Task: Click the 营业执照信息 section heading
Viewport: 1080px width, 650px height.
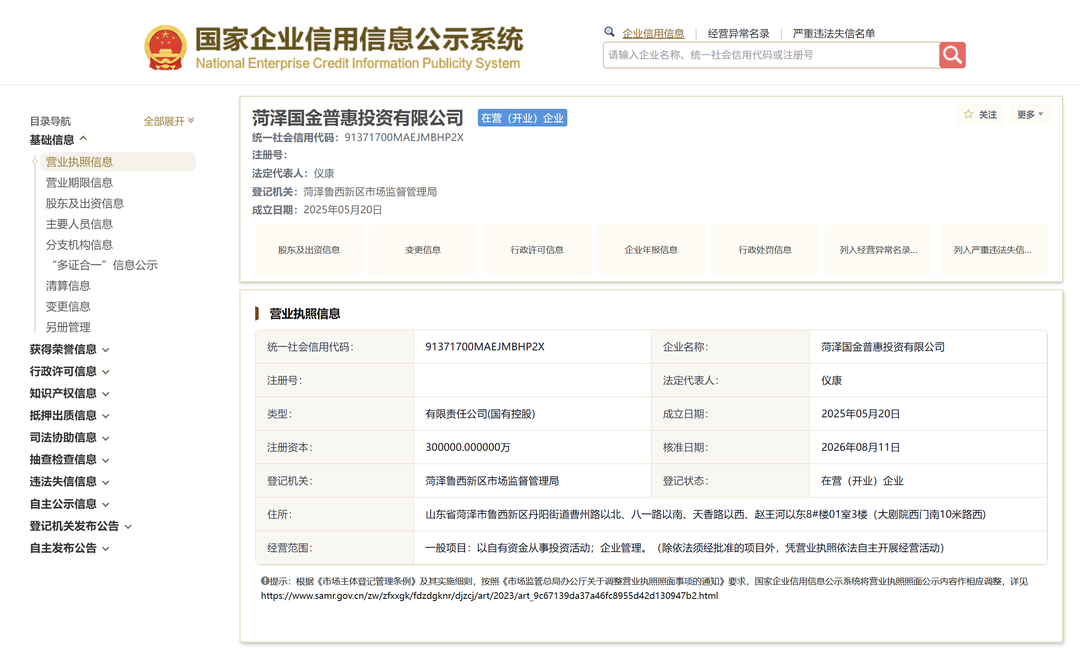Action: [304, 314]
